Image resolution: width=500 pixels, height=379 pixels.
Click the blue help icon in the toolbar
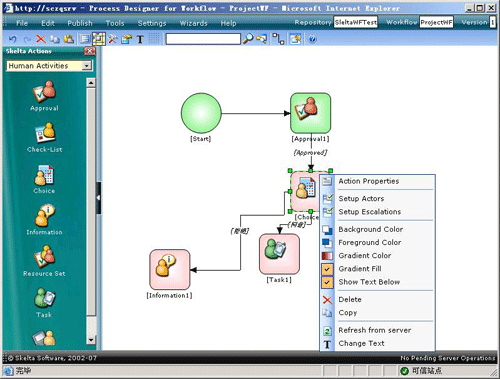click(312, 39)
